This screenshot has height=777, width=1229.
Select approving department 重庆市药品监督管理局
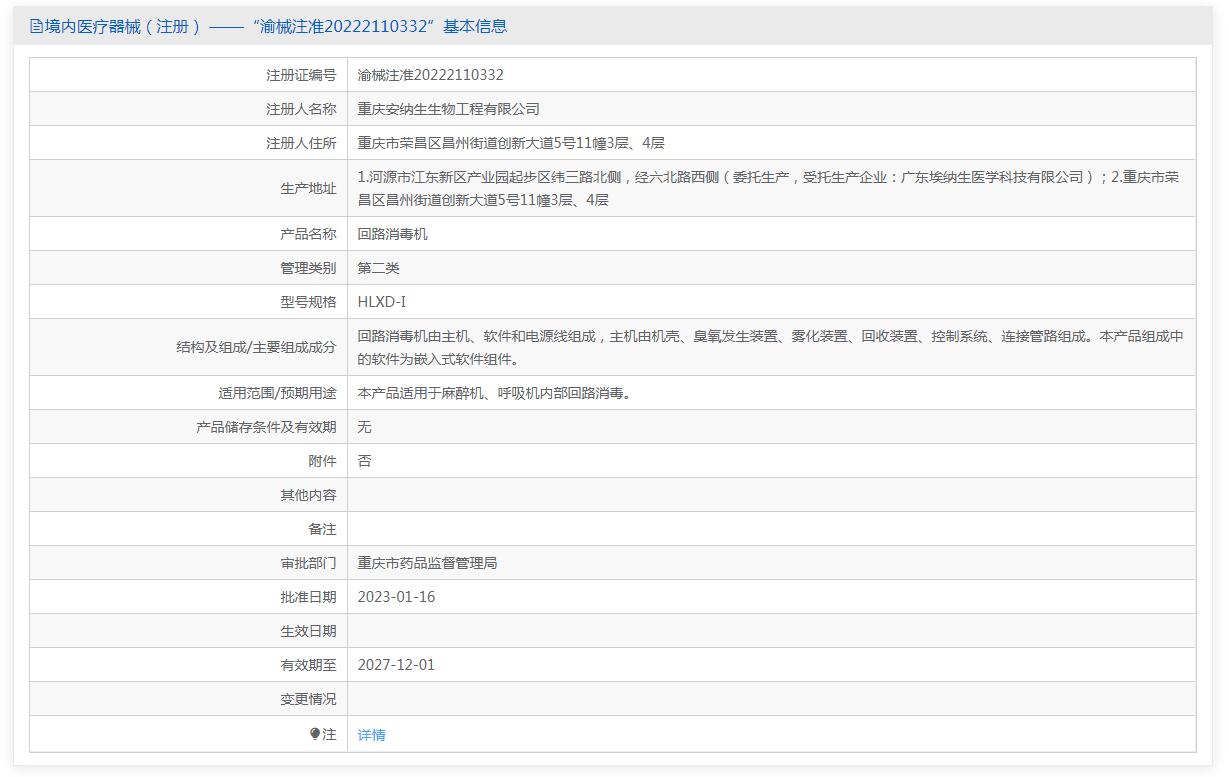pyautogui.click(x=427, y=563)
